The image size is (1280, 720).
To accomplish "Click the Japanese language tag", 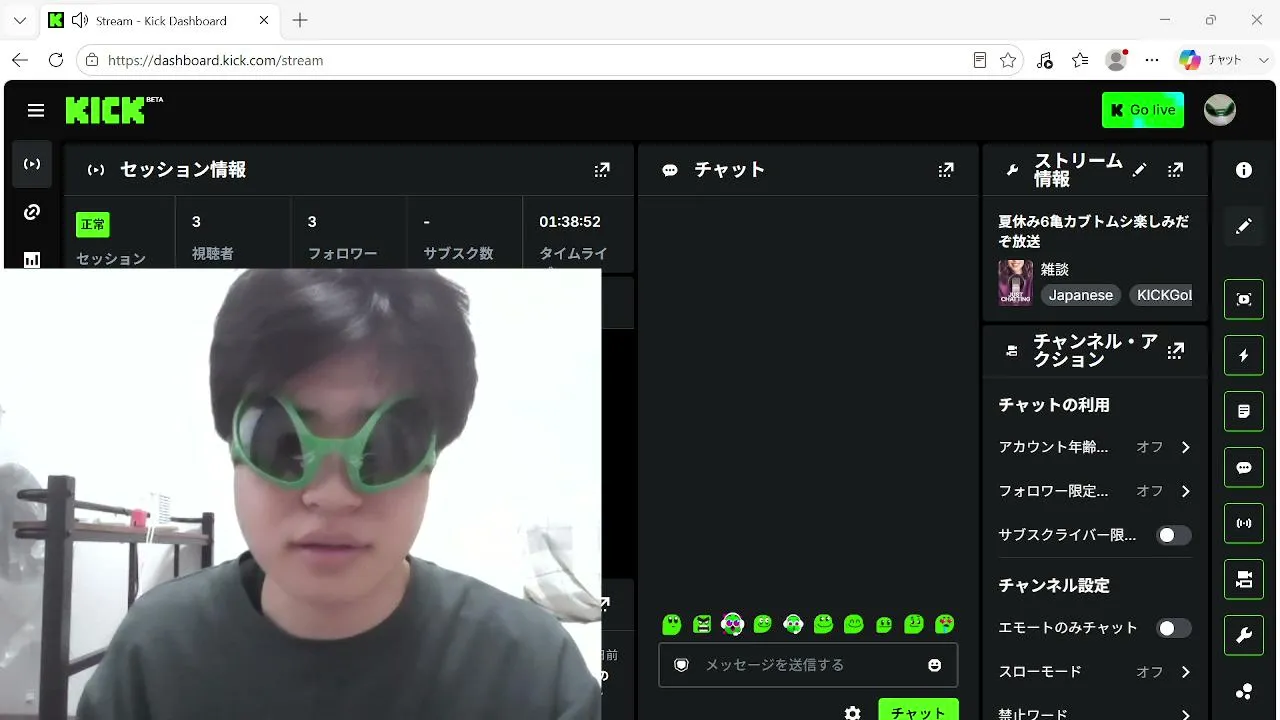I will (x=1081, y=295).
